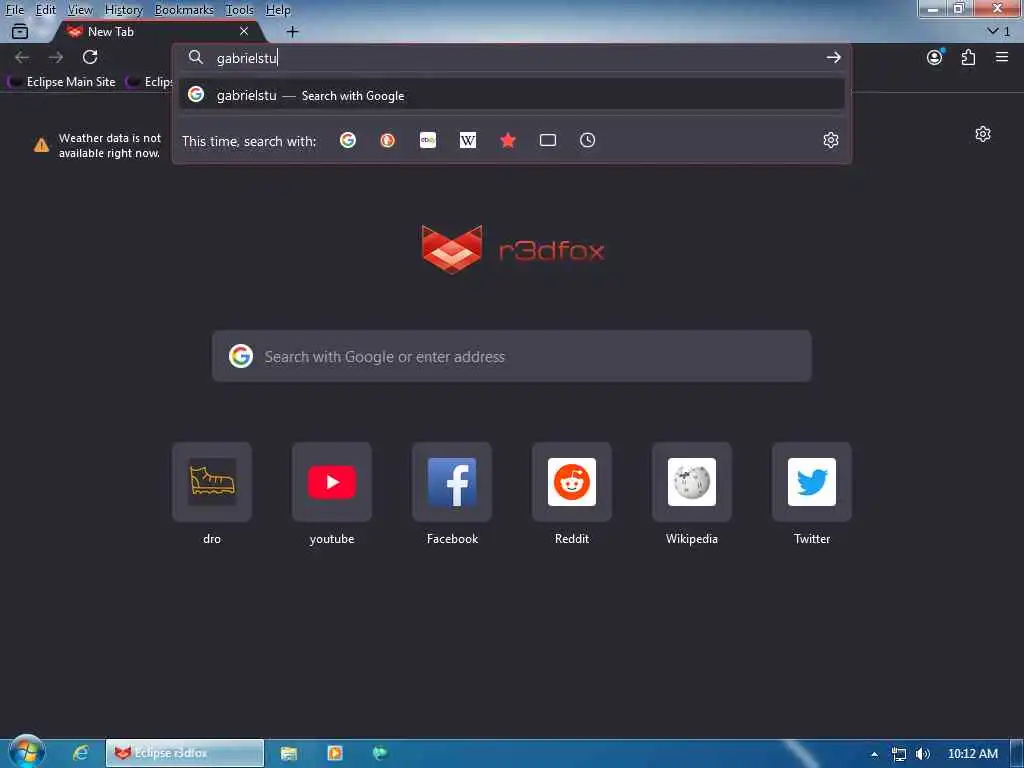Search this time with Wikipedia
Screen dimensions: 1024x768
coord(468,140)
